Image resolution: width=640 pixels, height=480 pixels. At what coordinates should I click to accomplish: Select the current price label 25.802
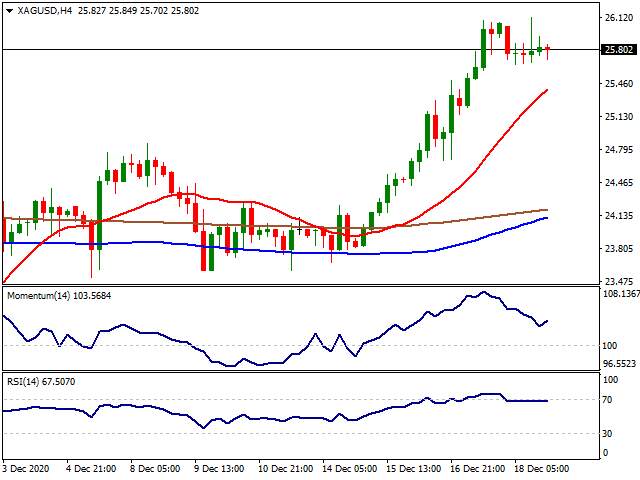click(619, 49)
